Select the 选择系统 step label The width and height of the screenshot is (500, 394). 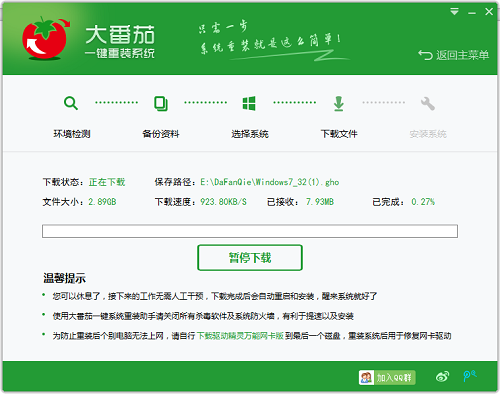pyautogui.click(x=250, y=134)
